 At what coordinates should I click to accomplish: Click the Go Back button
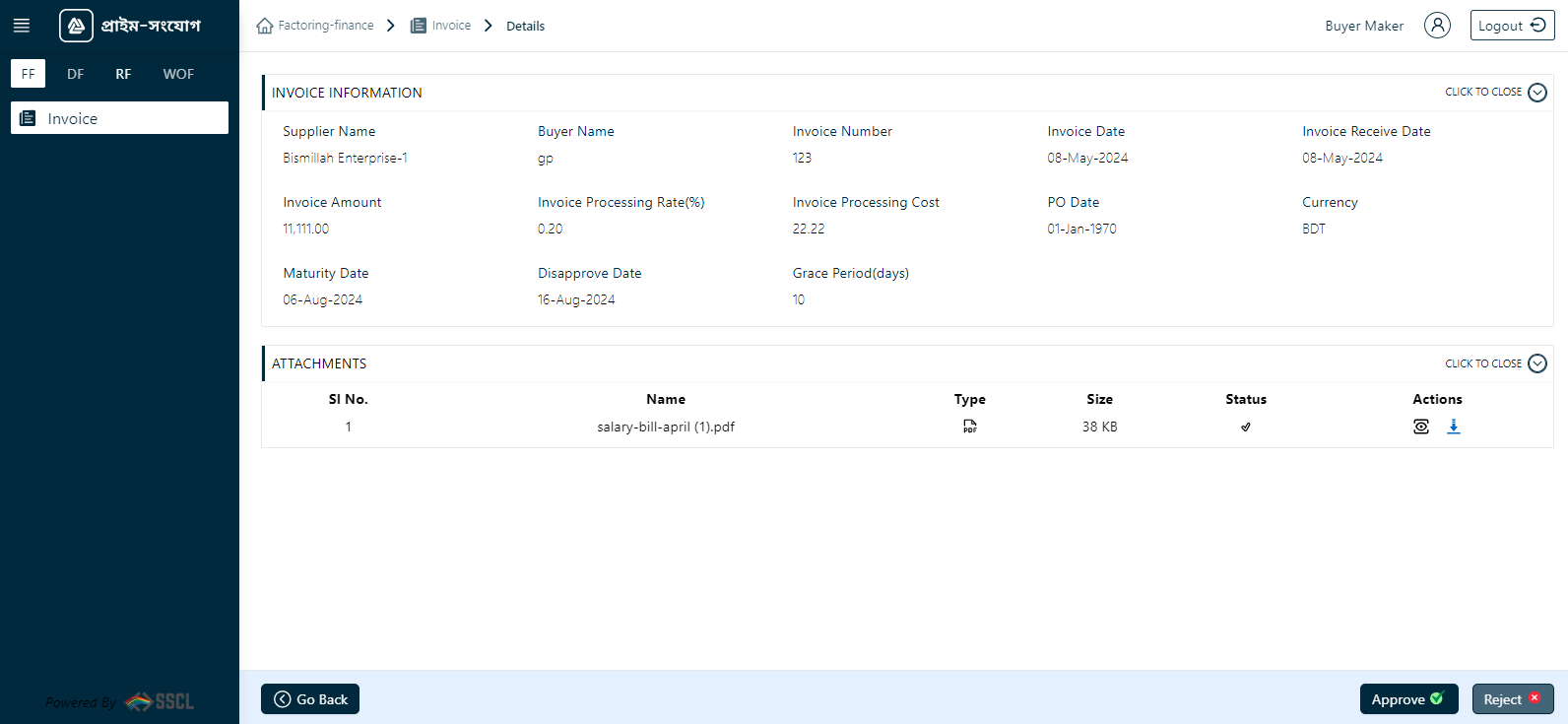pyautogui.click(x=310, y=699)
